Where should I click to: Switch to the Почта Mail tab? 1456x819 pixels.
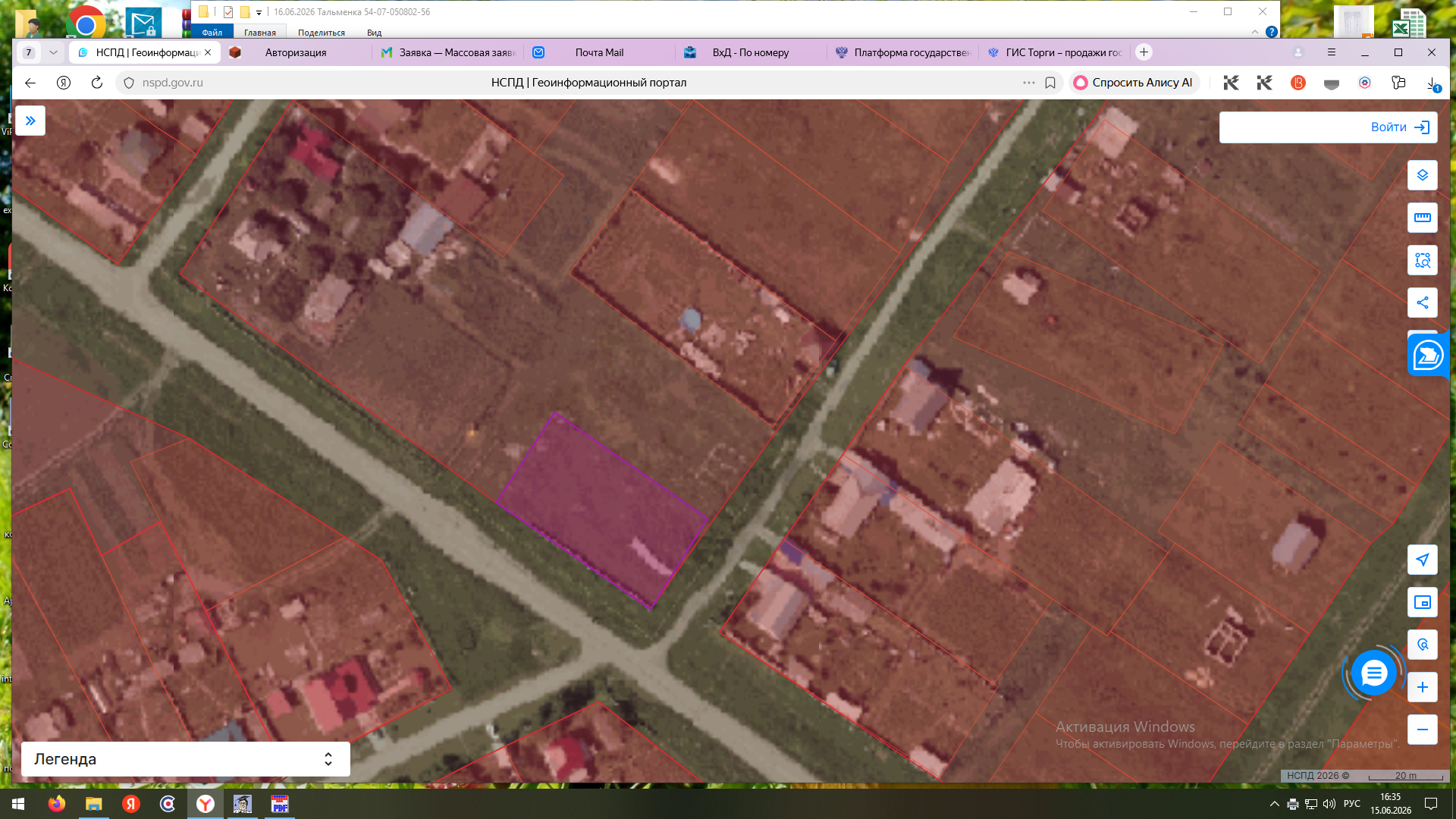[599, 52]
